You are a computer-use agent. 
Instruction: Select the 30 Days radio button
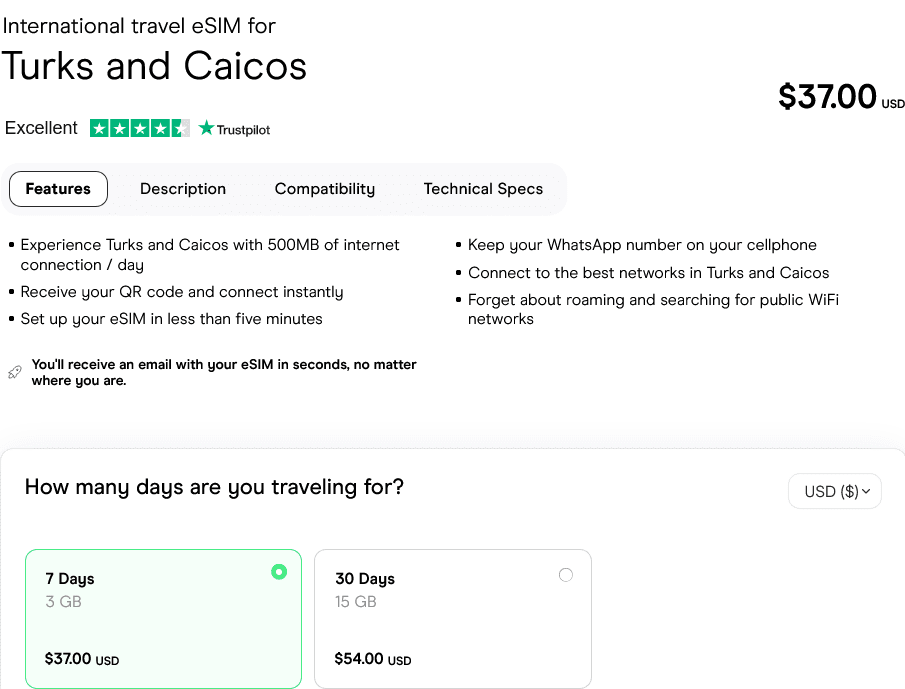(x=566, y=575)
